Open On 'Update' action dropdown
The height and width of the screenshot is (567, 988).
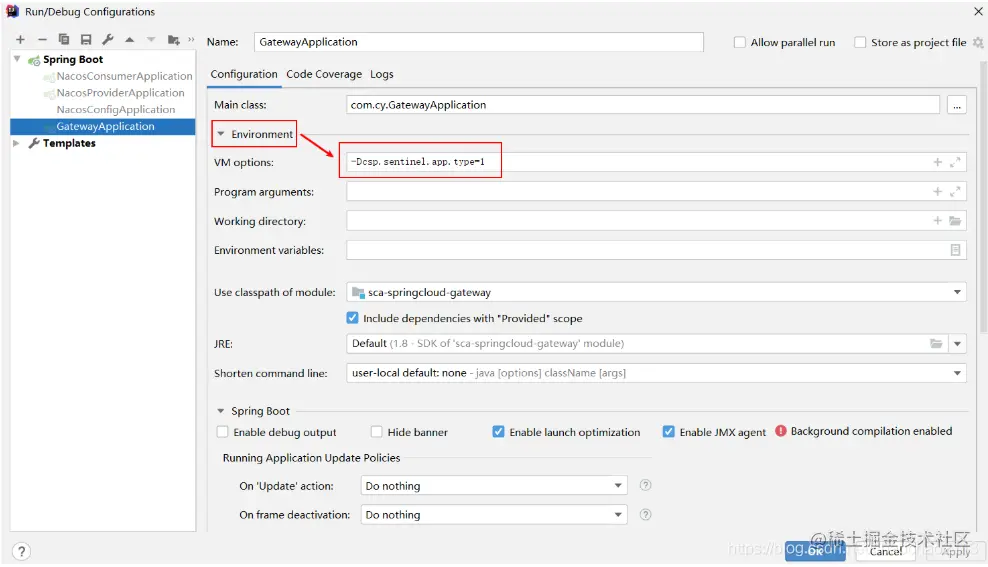pos(618,486)
